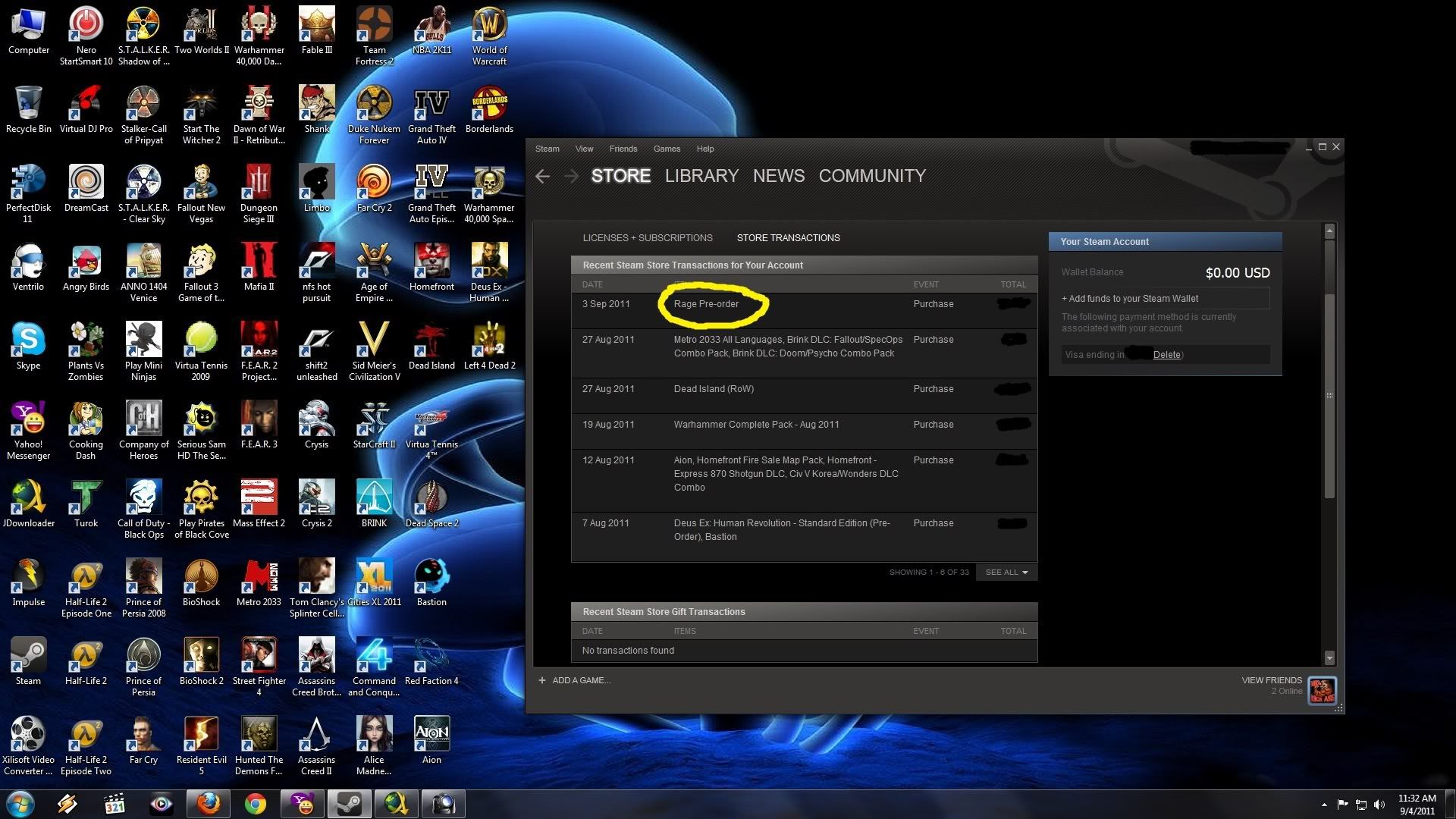The width and height of the screenshot is (1456, 819).
Task: Click the Action Center flag in tray
Action: point(1342,805)
